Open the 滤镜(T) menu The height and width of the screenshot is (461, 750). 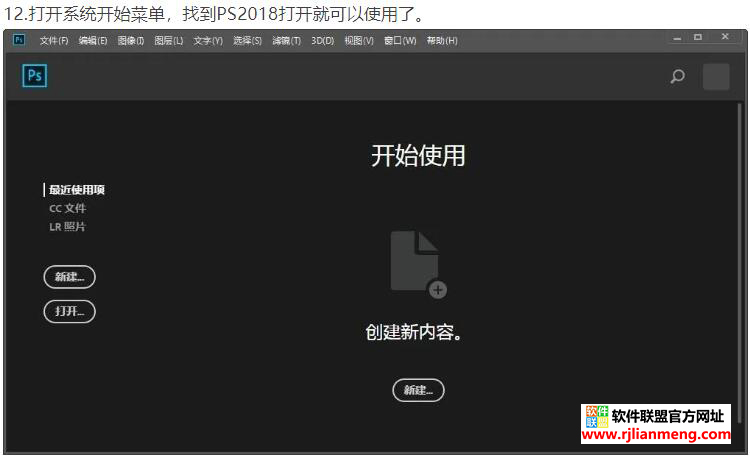[x=286, y=41]
